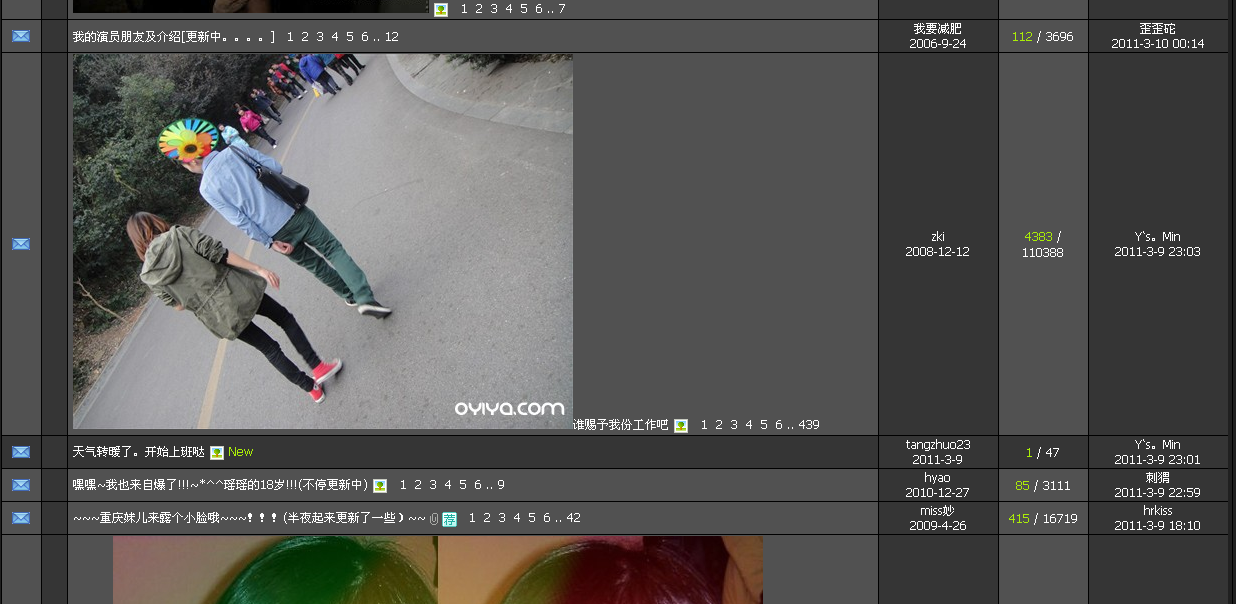View last poster Y's。Min at 23:03
This screenshot has width=1236, height=604.
tap(1158, 237)
